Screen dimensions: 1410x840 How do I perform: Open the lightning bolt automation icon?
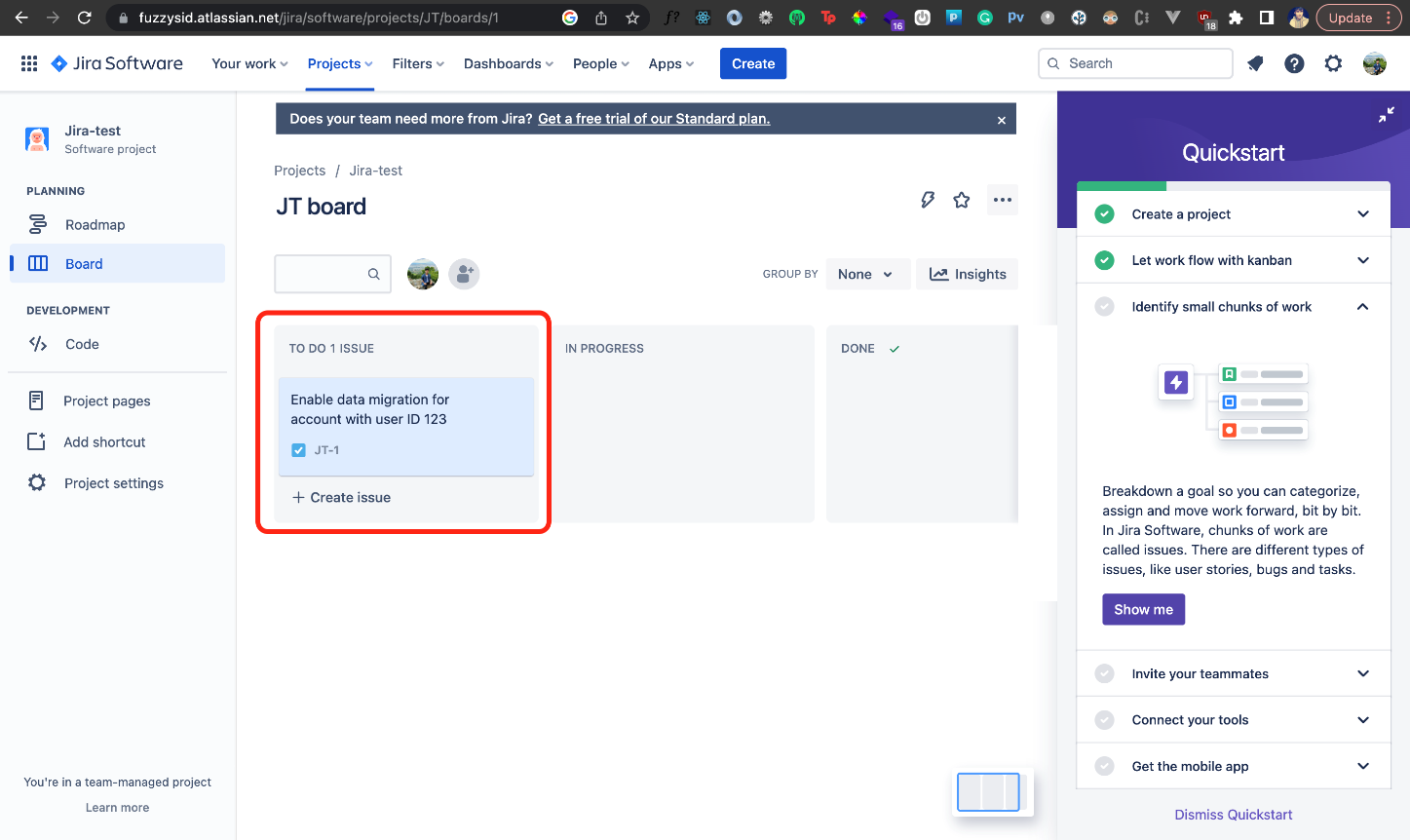tap(927, 199)
